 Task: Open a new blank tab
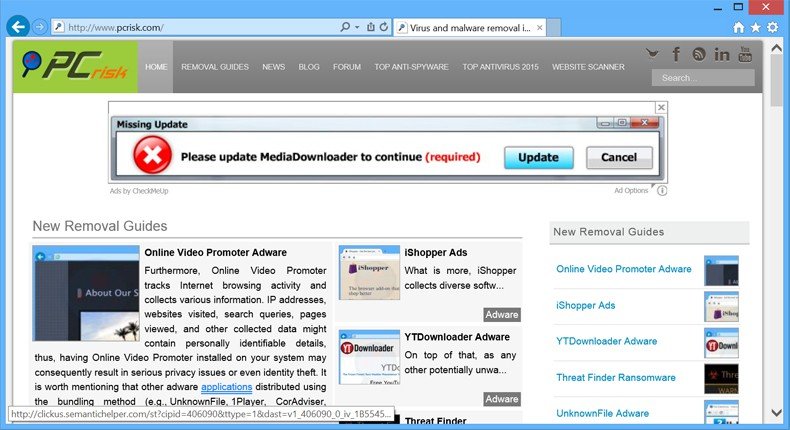554,28
